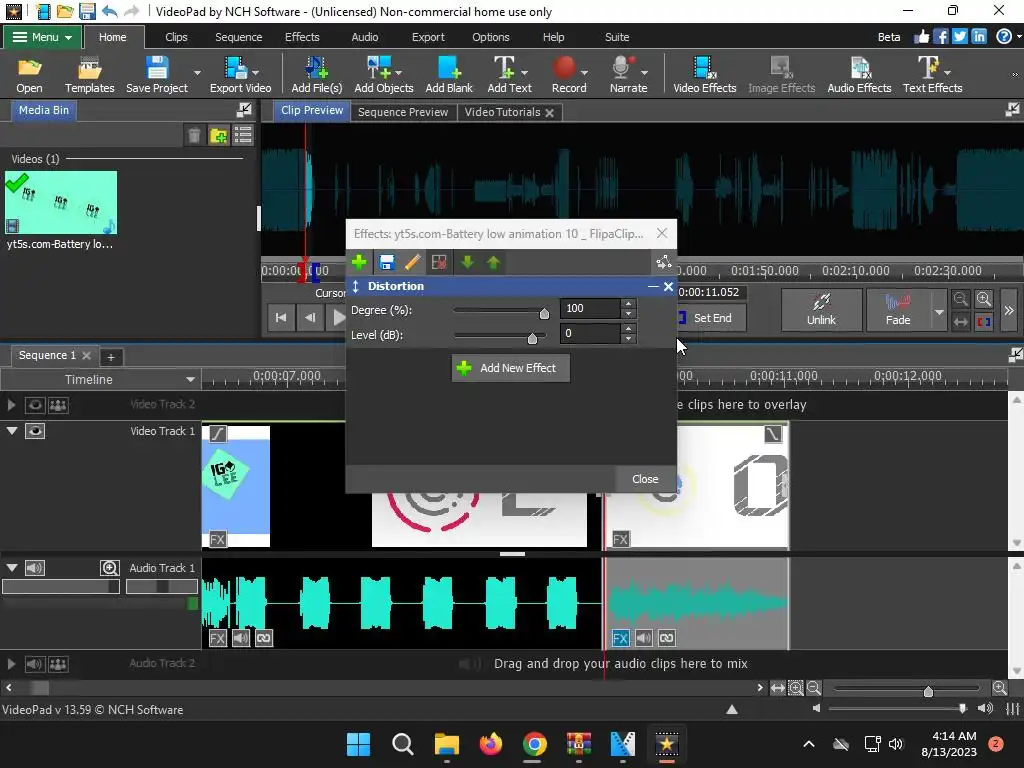Click the Go to start playback button
Image resolution: width=1024 pixels, height=768 pixels.
(281, 318)
